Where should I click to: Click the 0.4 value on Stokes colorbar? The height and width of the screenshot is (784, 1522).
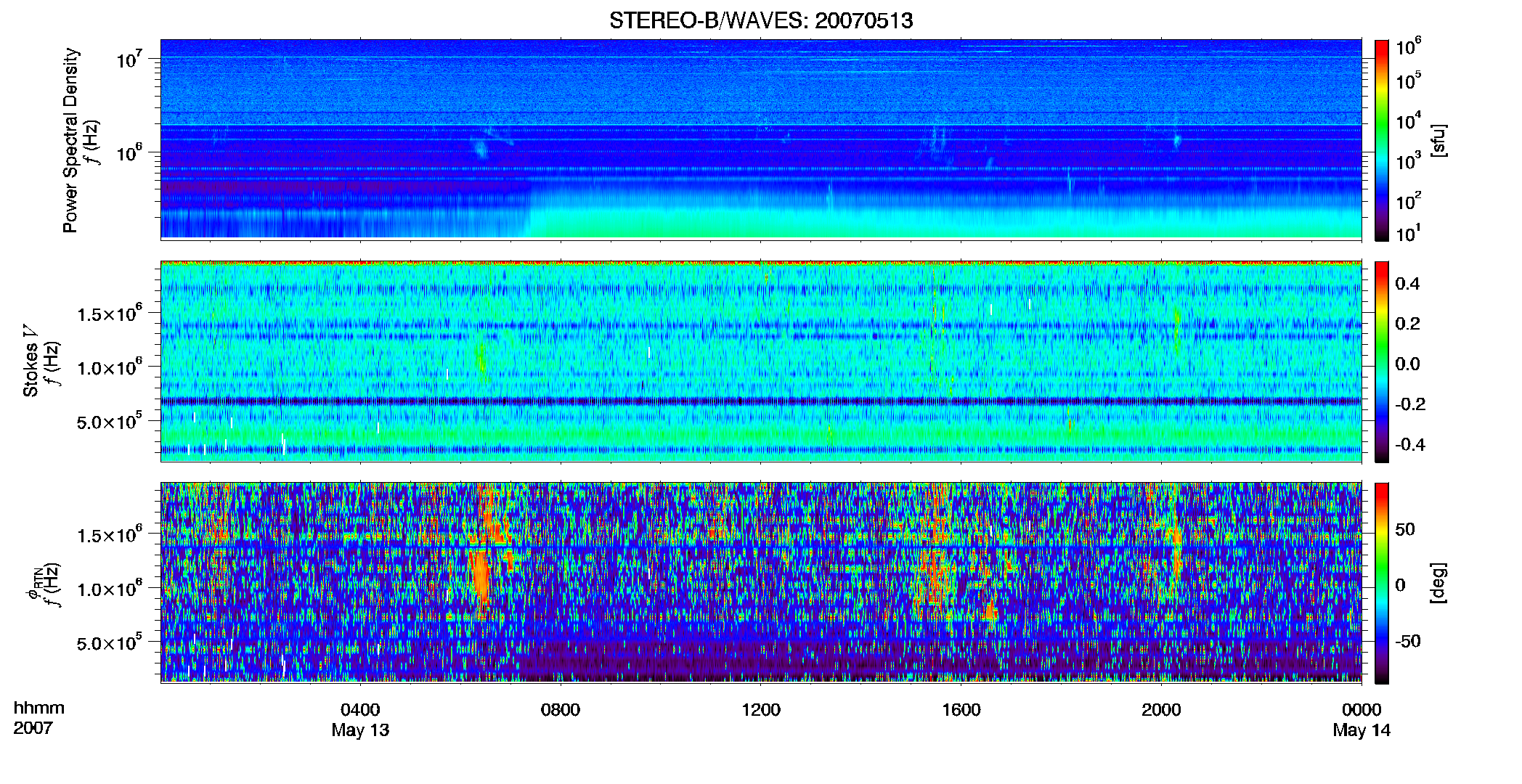(x=1407, y=284)
